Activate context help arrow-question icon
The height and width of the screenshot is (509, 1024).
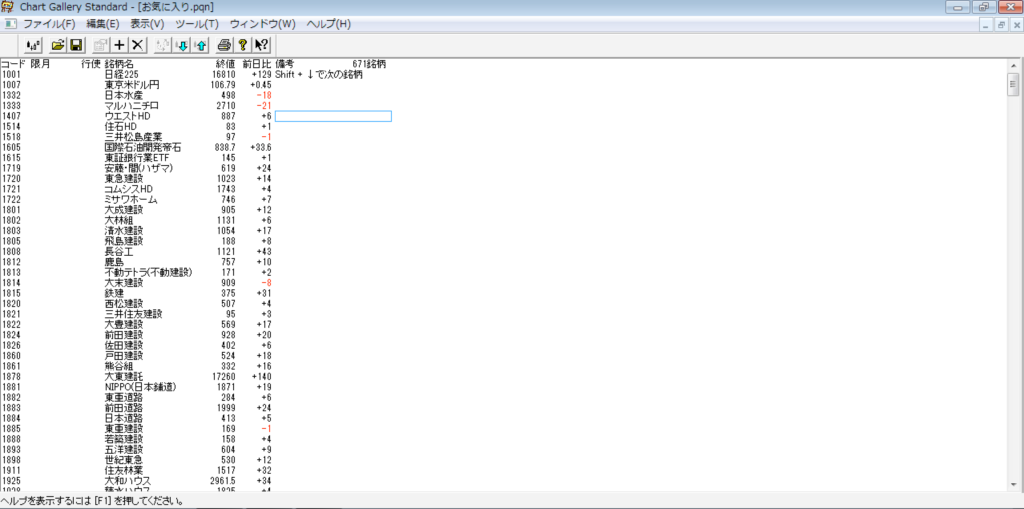261,45
